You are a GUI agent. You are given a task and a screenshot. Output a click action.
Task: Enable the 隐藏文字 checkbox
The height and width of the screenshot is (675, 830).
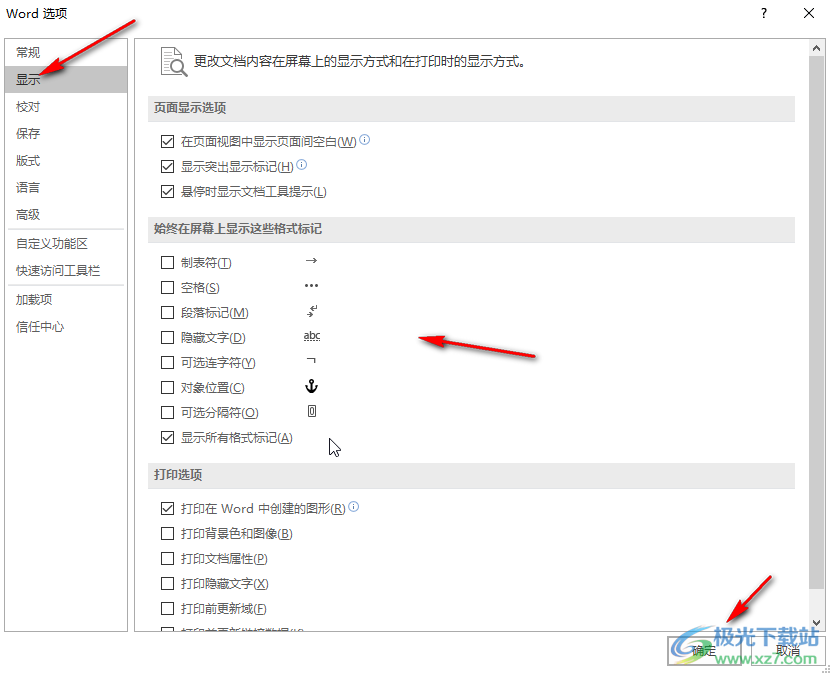[x=167, y=338]
